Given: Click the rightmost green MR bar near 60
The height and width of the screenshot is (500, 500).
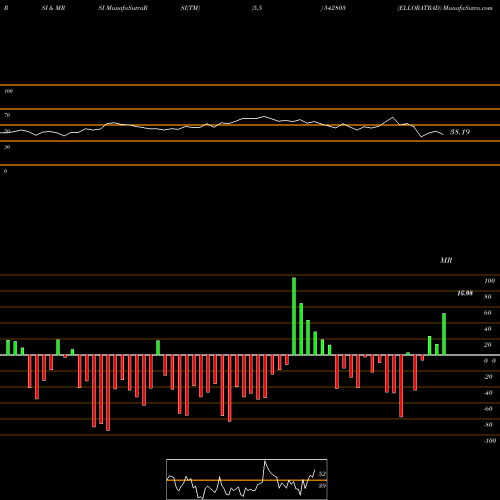Looking at the screenshot, I should [444, 334].
